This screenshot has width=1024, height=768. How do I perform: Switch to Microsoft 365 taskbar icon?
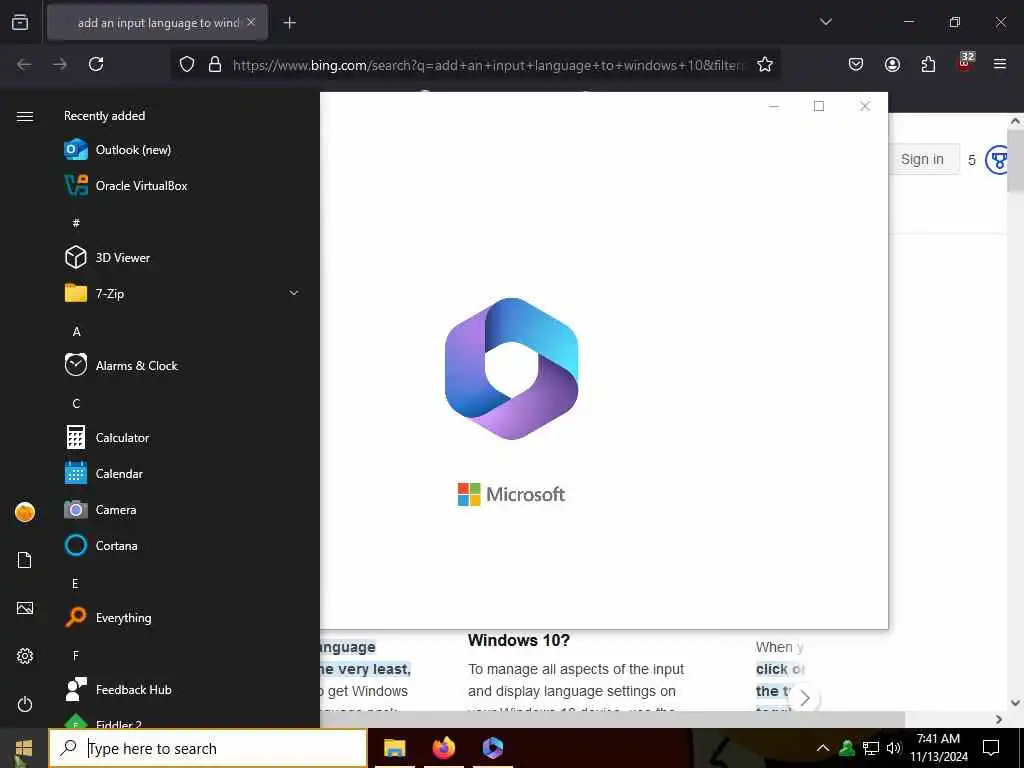pos(492,748)
